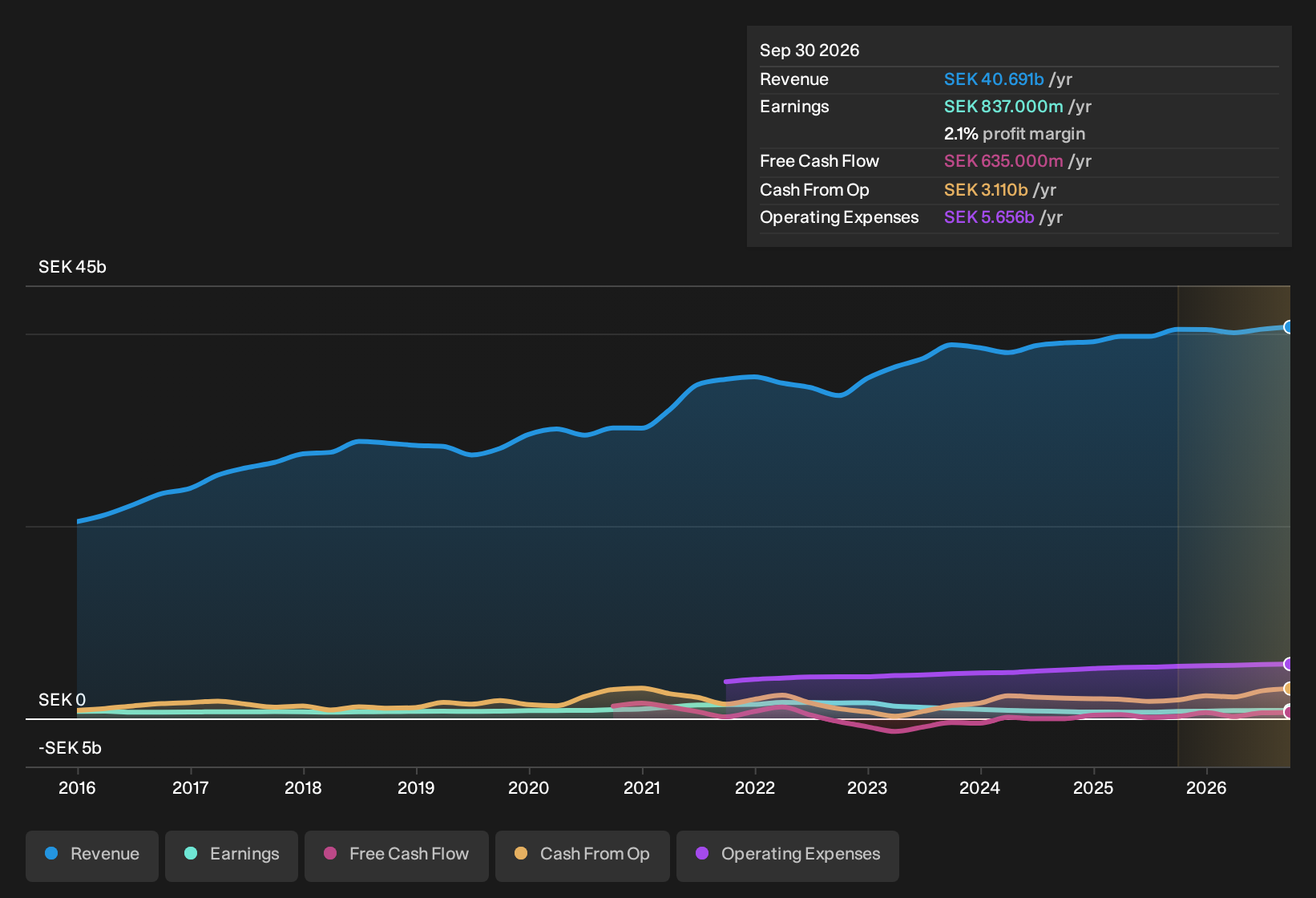
Task: Click the Earnings row label in tooltip
Action: pos(794,107)
